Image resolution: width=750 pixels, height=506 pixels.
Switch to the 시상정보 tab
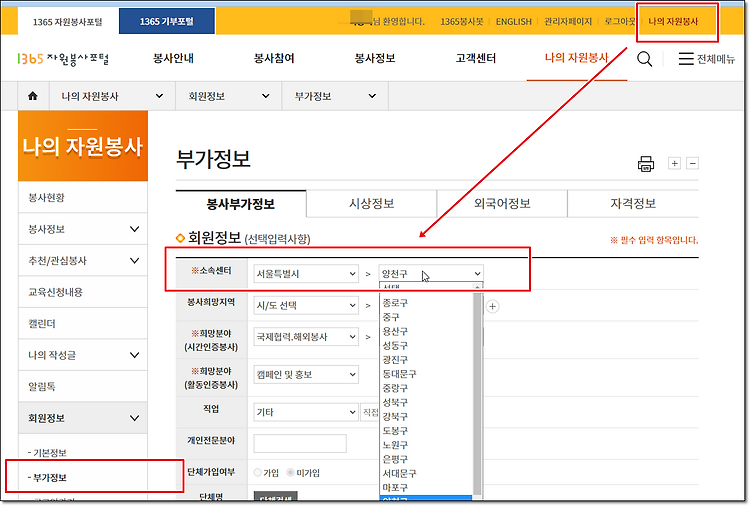[x=372, y=204]
